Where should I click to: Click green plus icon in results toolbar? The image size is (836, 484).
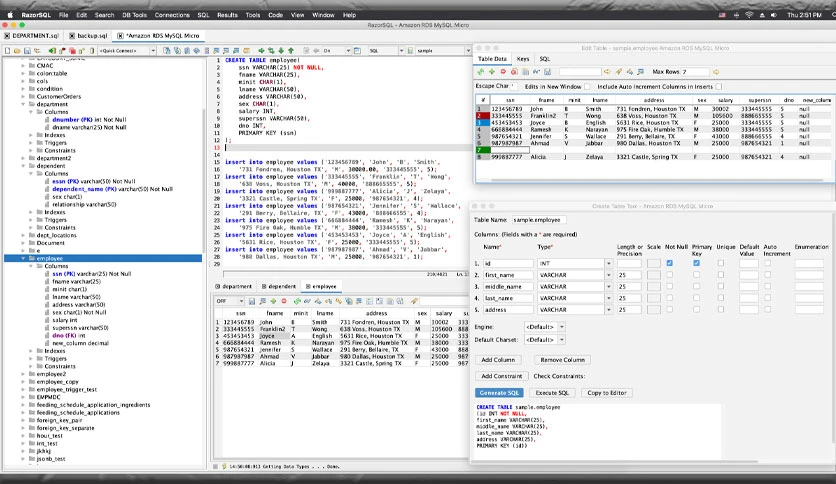273,301
